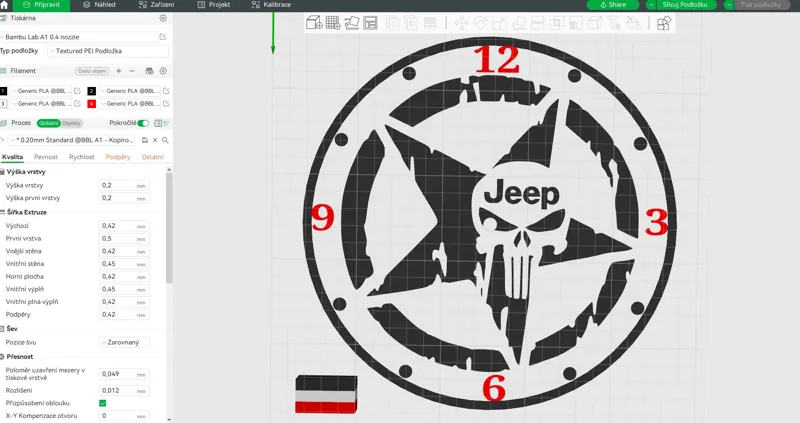Screen dimensions: 800x423
Task: Switch to the Zařízení device tab
Action: click(x=156, y=5)
